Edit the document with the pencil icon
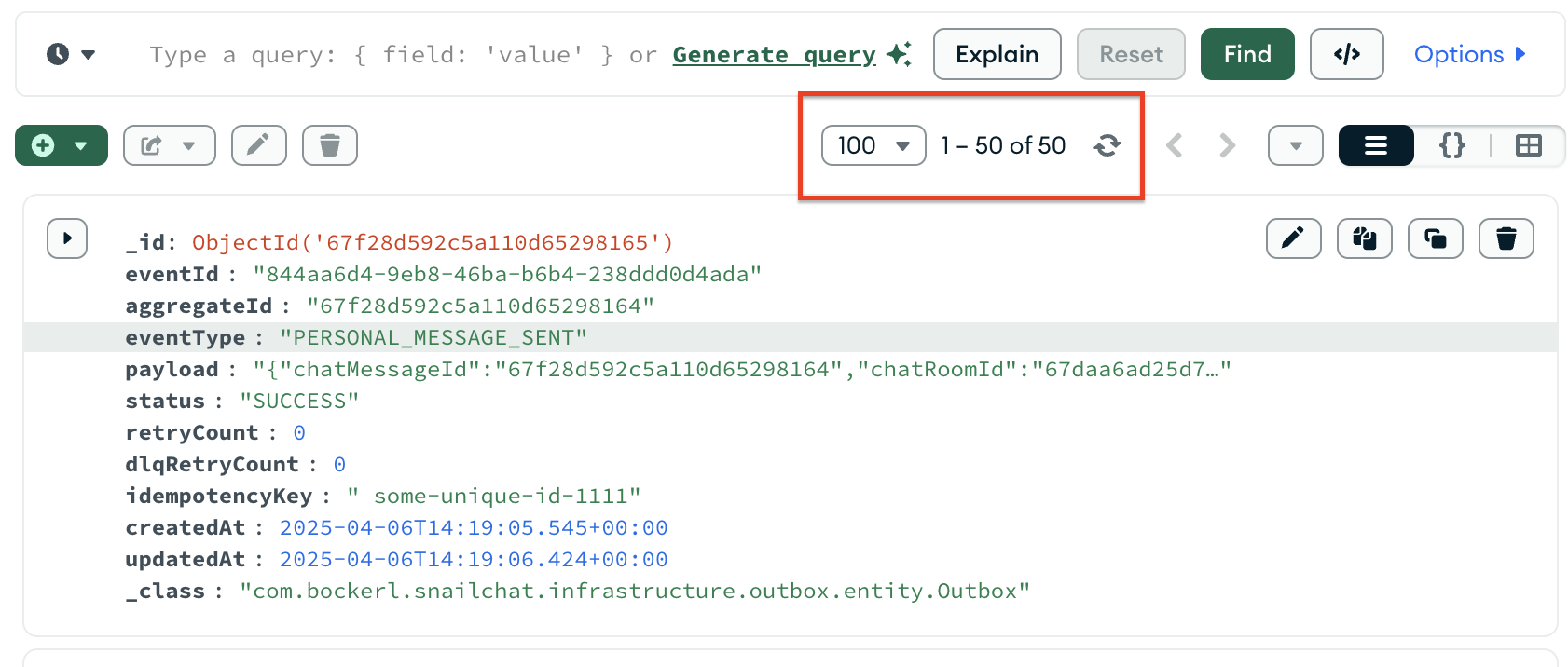 (1293, 238)
